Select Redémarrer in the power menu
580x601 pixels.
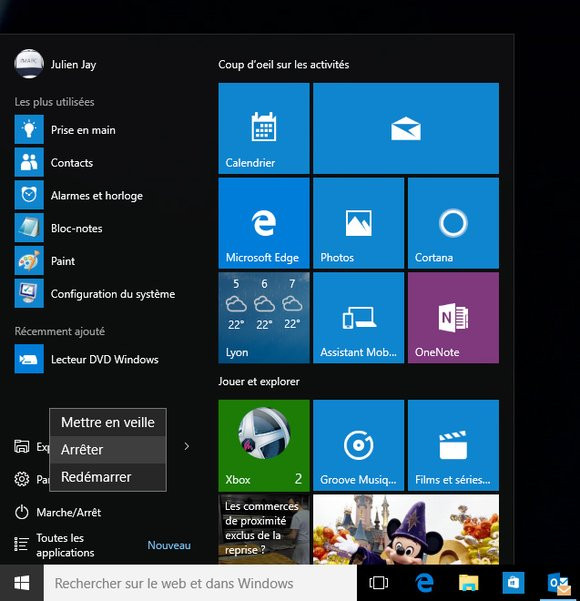pyautogui.click(x=108, y=477)
